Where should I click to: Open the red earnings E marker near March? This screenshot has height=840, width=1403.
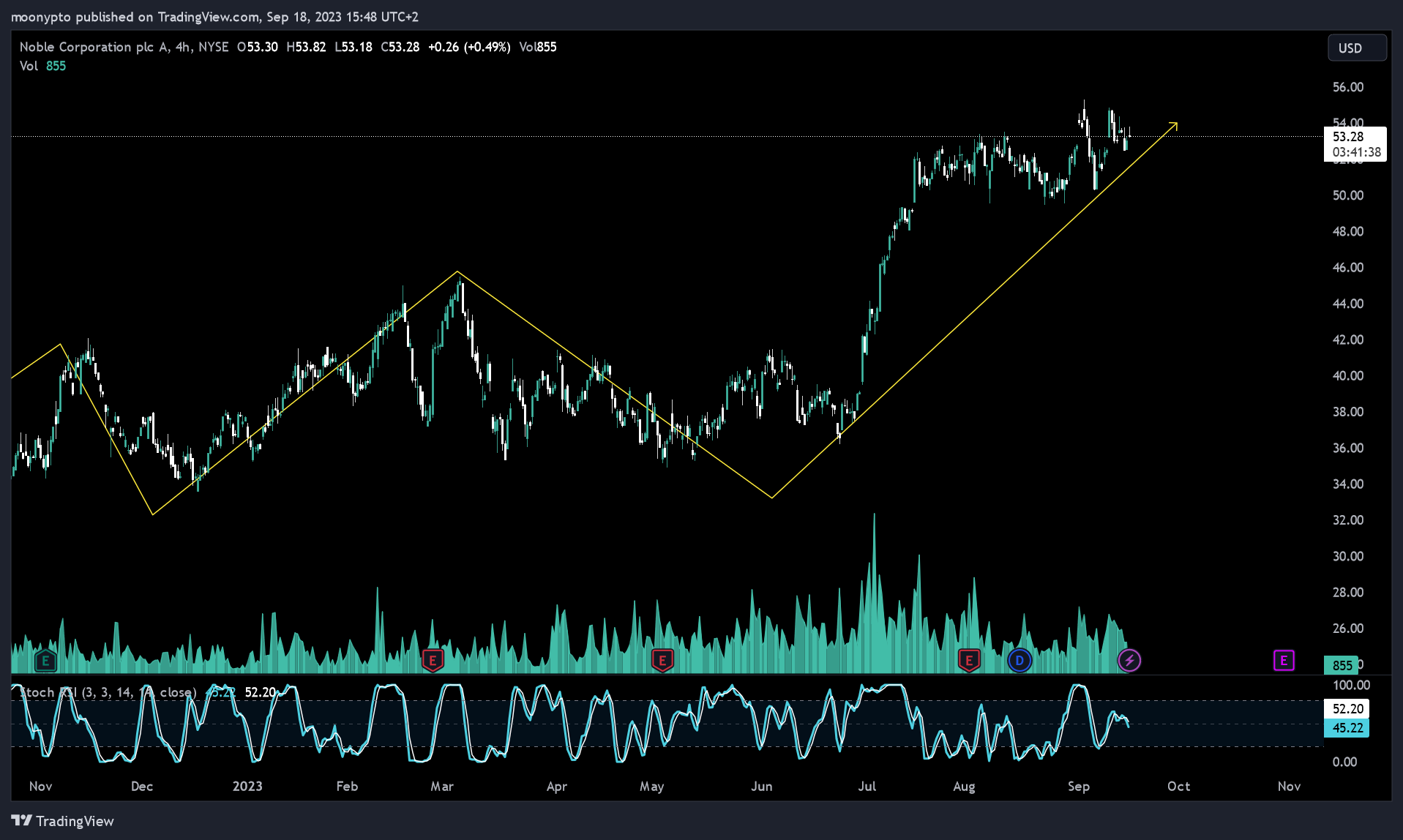[x=433, y=661]
